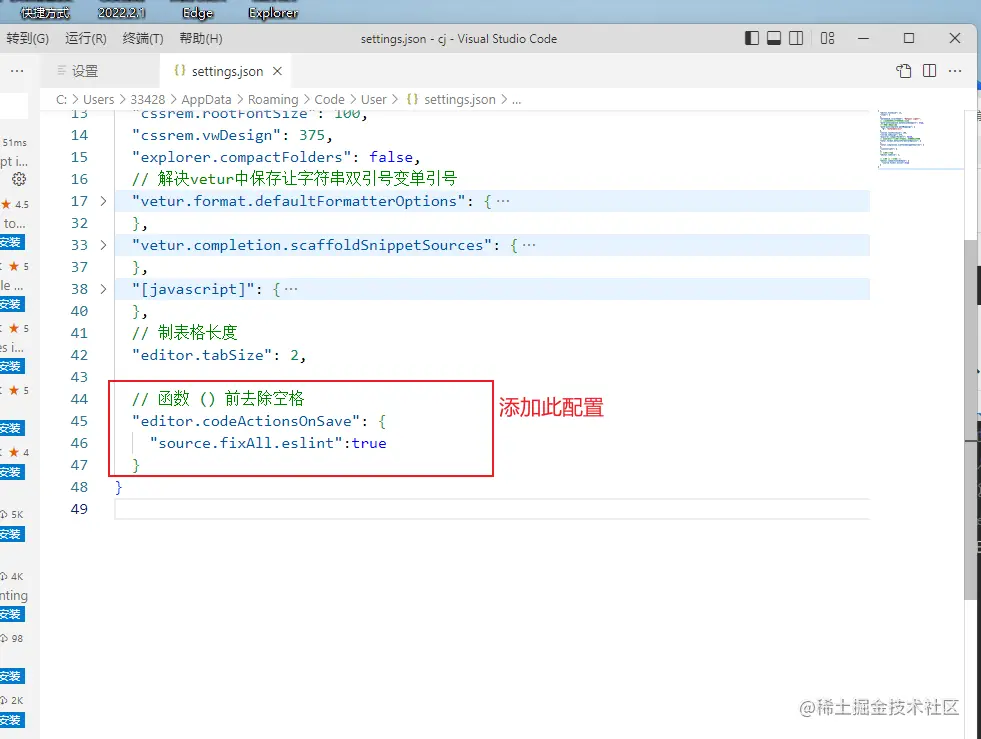The height and width of the screenshot is (739, 981).
Task: Split the editor to the right
Action: pyautogui.click(x=930, y=71)
